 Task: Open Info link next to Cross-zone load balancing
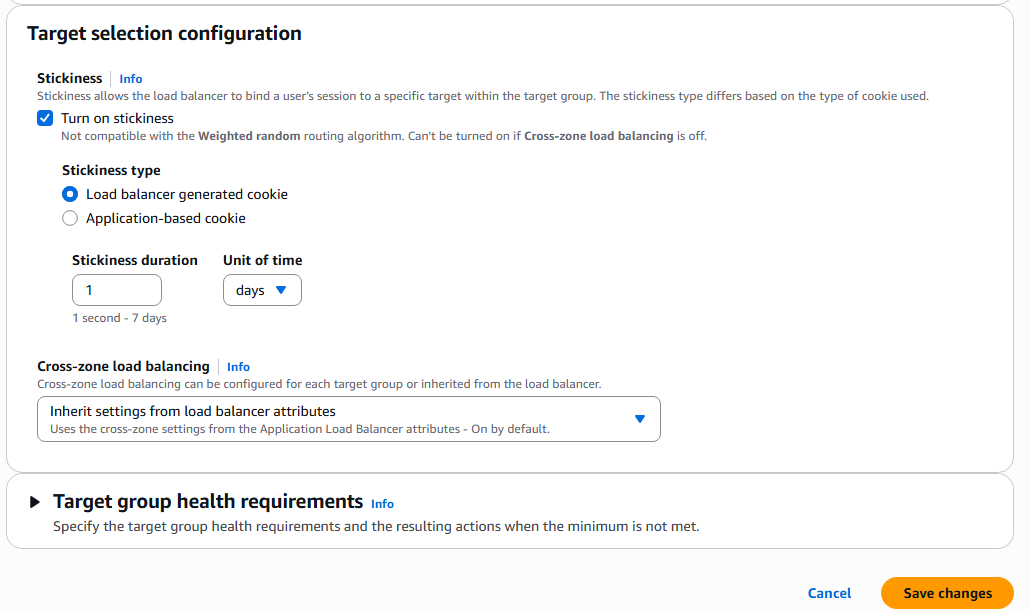238,367
